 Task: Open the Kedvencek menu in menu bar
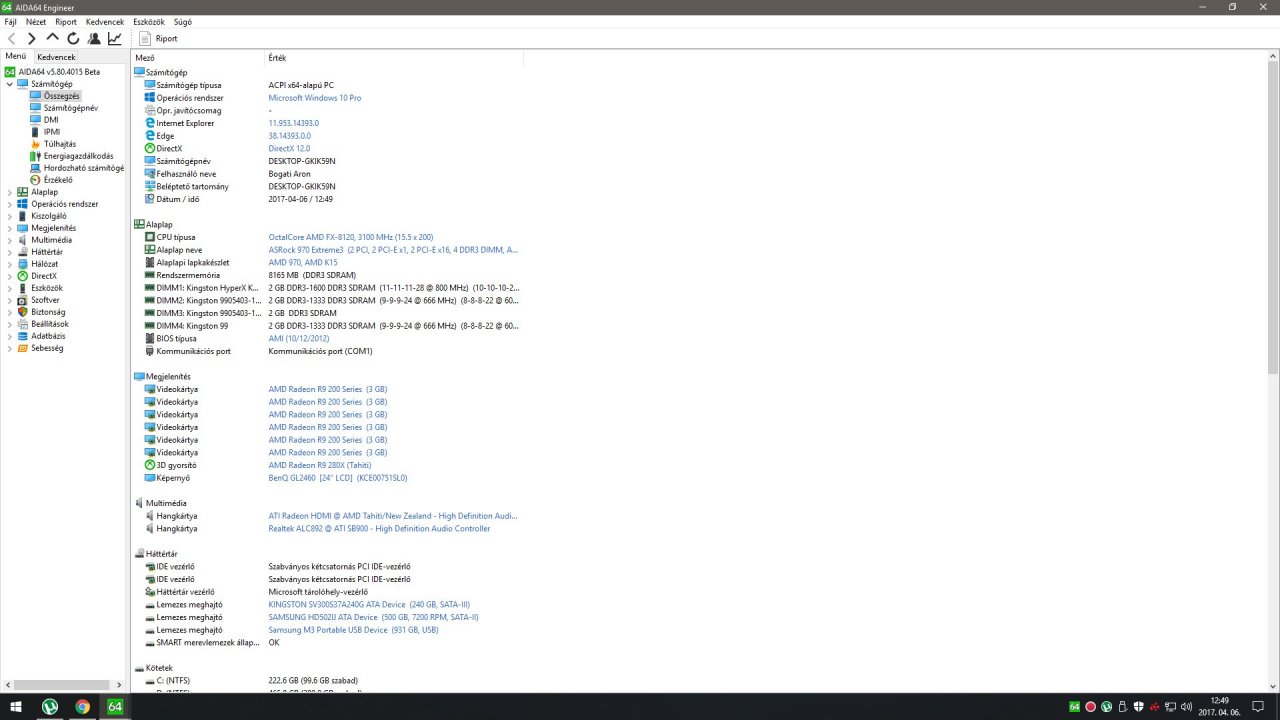(x=105, y=21)
